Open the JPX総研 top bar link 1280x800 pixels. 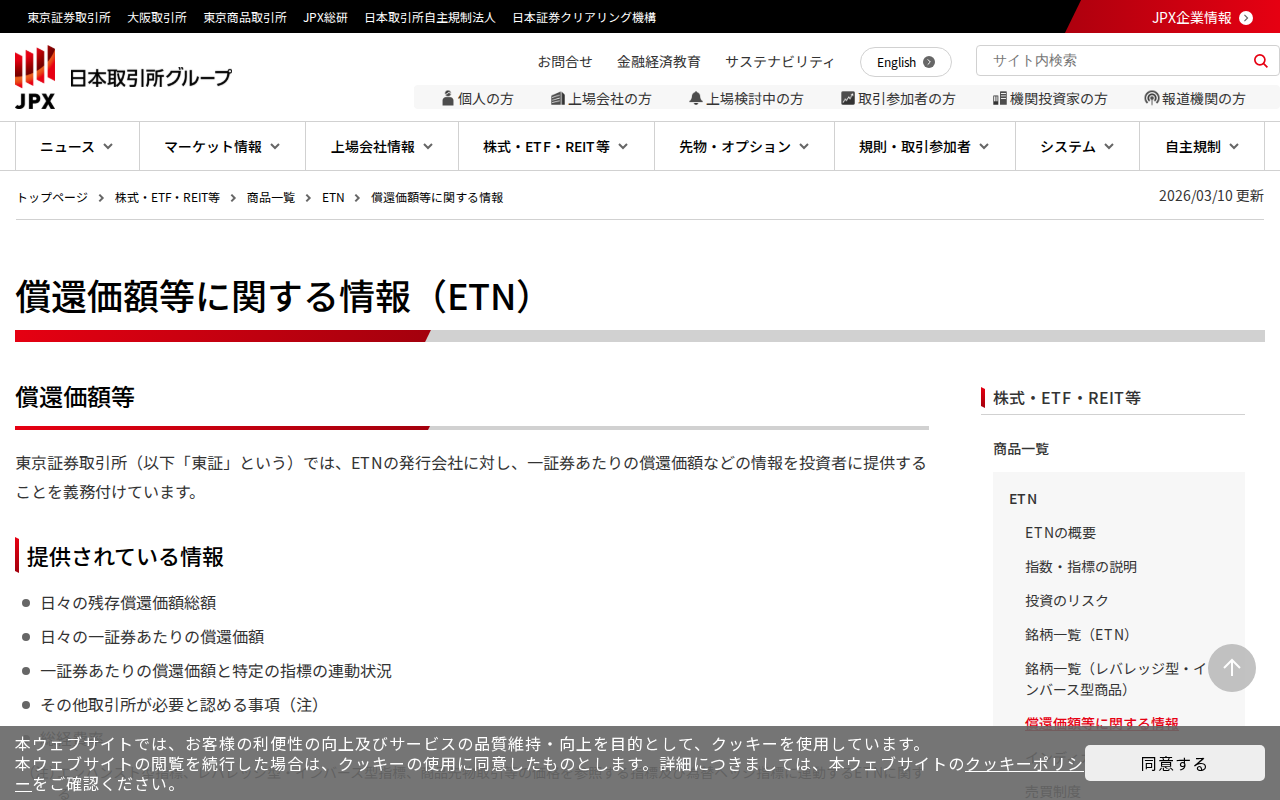point(326,17)
